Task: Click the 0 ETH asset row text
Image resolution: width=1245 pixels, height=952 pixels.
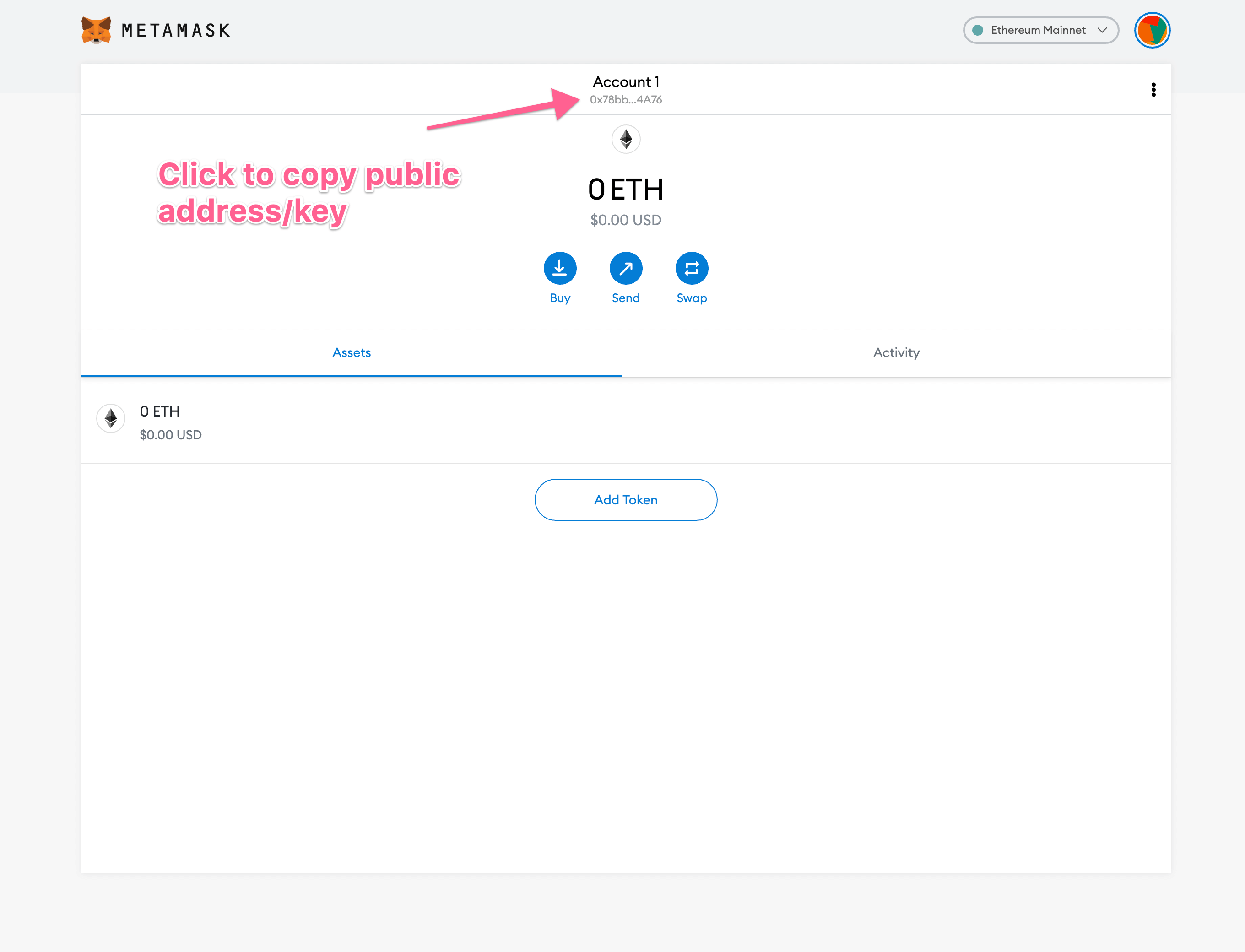Action: click(x=160, y=411)
